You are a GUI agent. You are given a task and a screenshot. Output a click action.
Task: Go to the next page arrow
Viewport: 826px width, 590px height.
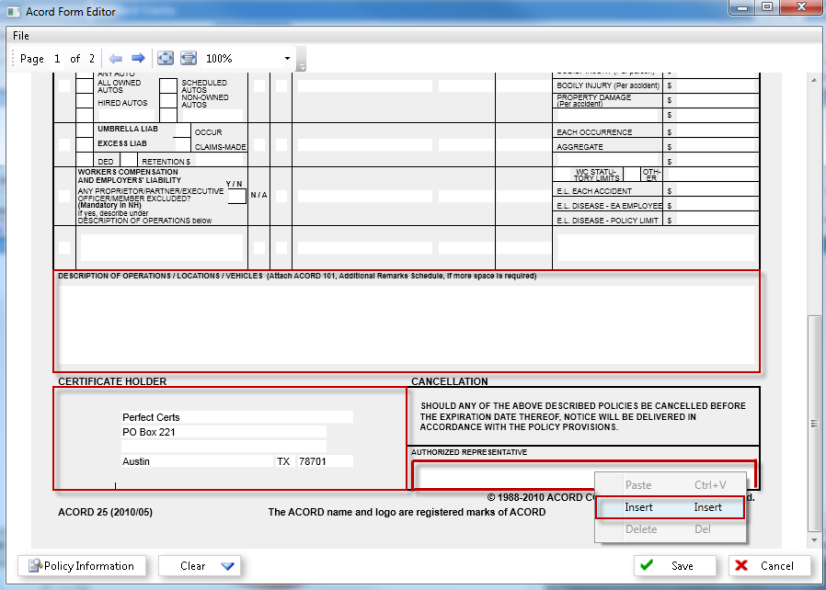point(138,59)
